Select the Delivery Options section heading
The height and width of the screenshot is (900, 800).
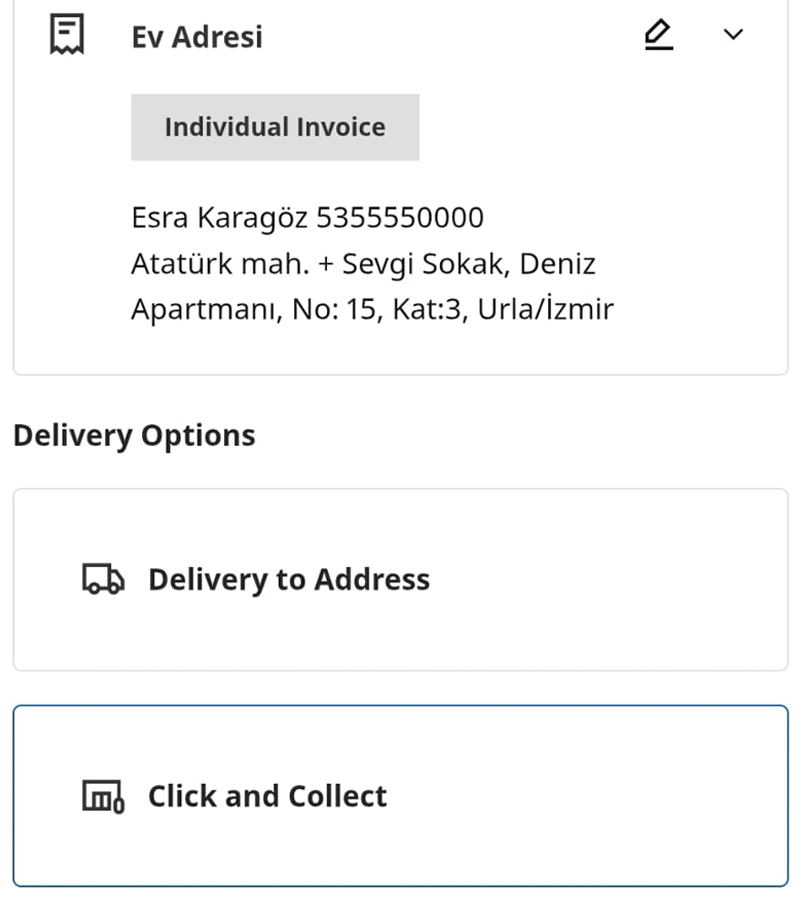133,434
